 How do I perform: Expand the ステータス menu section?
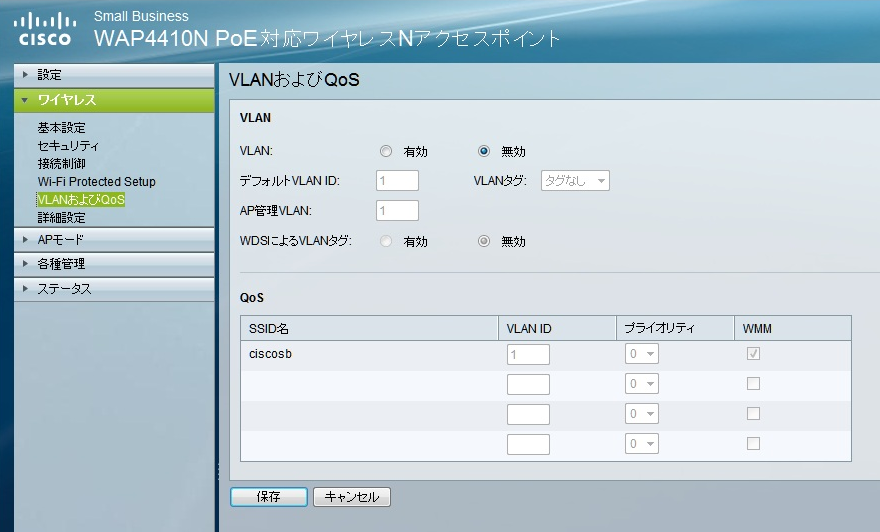tap(114, 289)
